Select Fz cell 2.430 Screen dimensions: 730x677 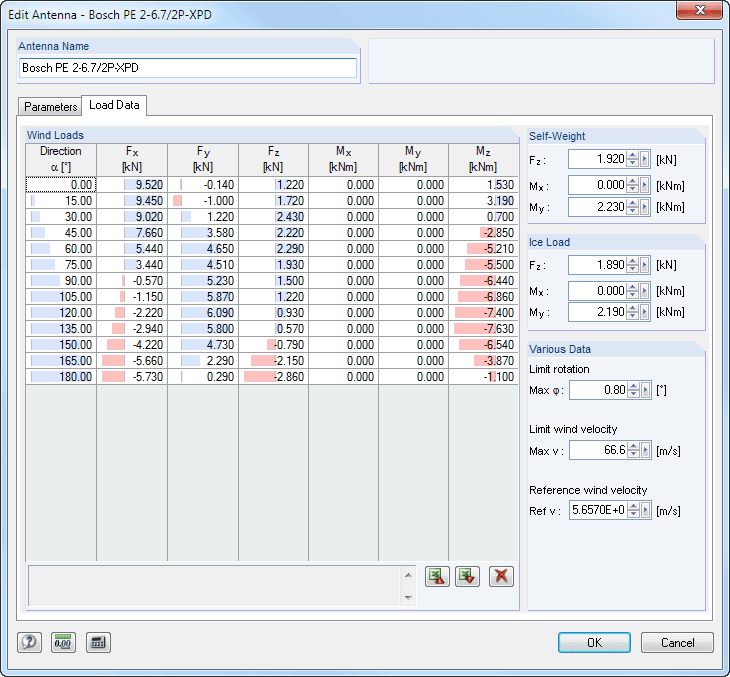(273, 217)
